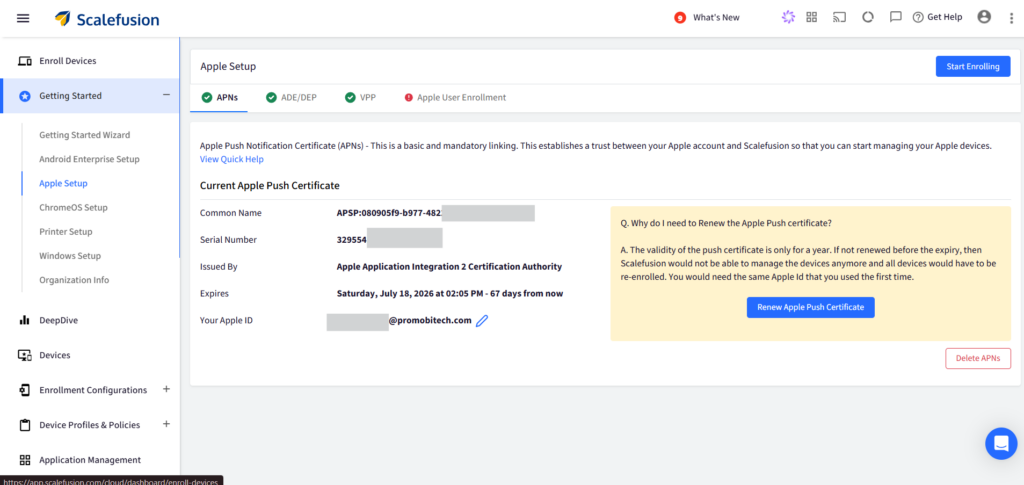Click the Get Help text link
1024x485 pixels.
pyautogui.click(x=944, y=18)
